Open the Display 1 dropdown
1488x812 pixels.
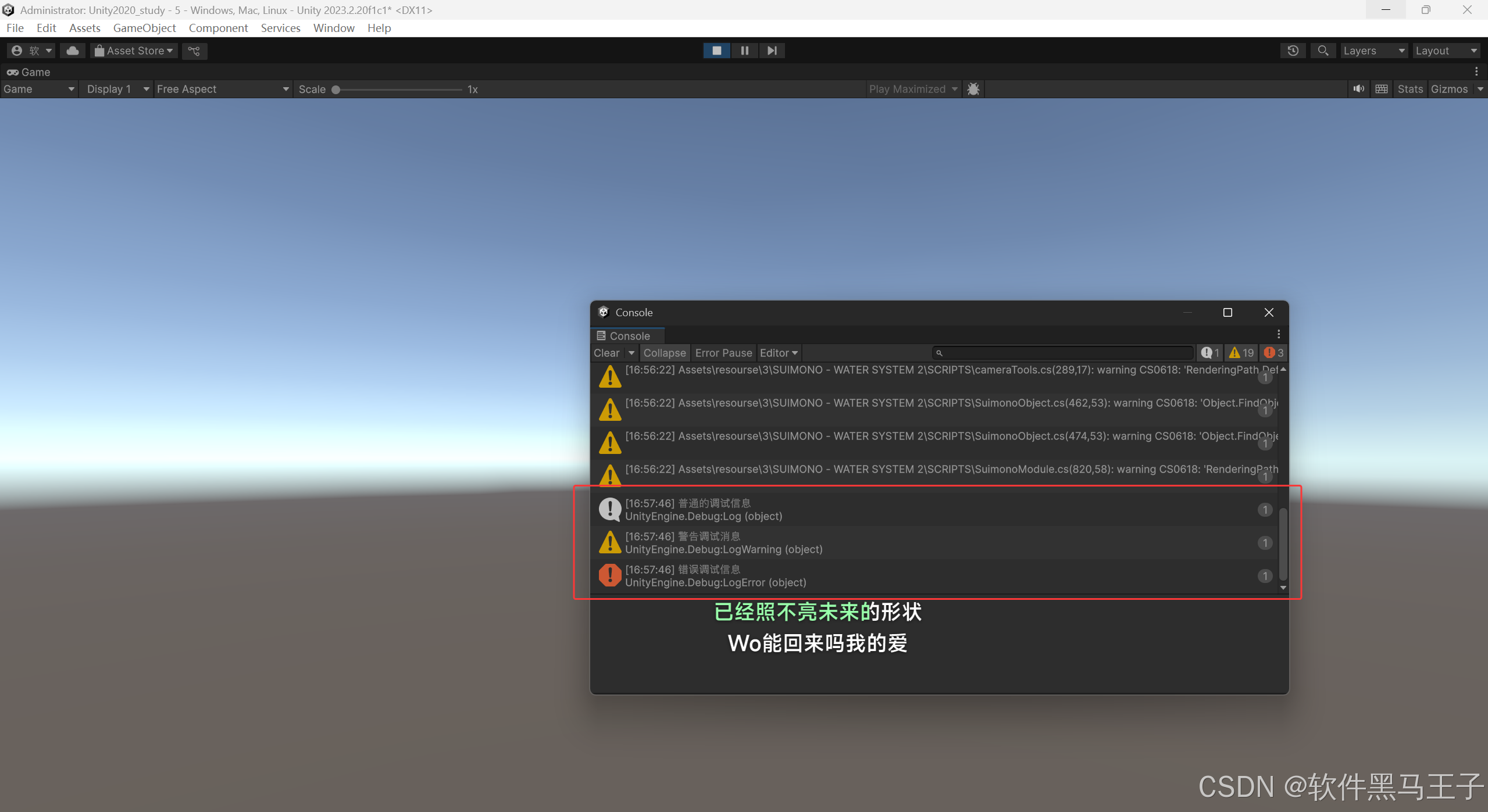tap(116, 89)
